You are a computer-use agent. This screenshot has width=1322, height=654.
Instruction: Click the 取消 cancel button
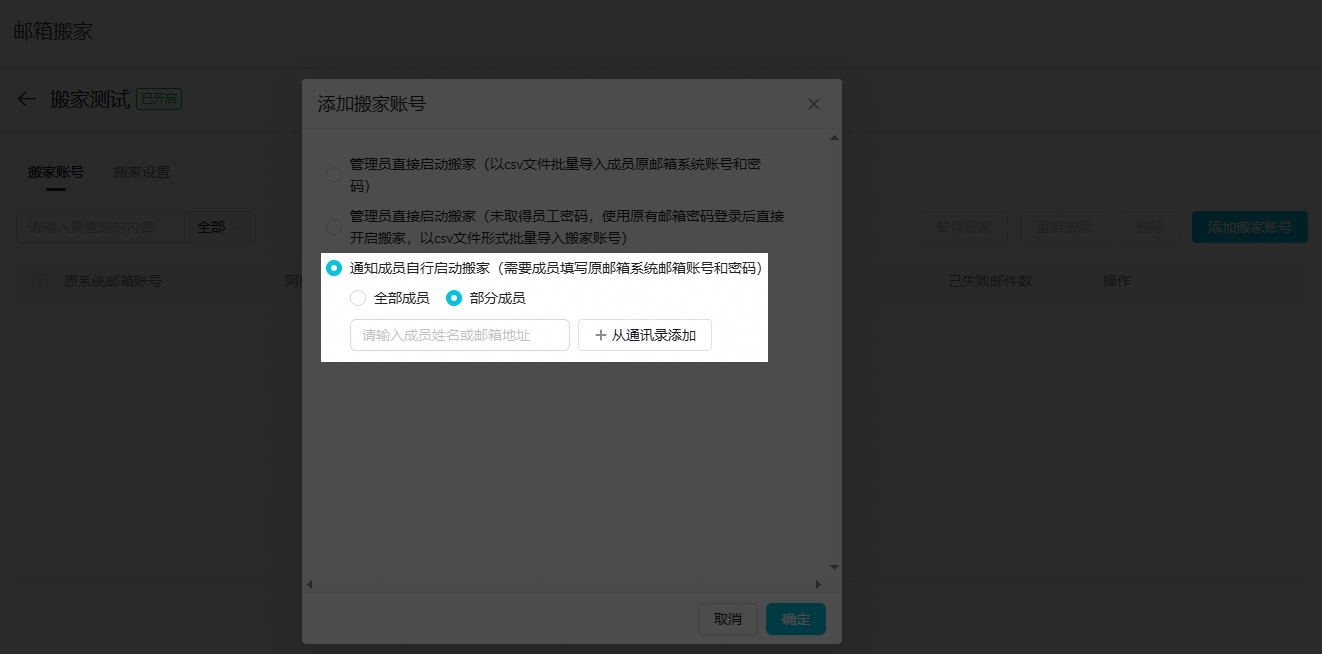click(x=728, y=619)
